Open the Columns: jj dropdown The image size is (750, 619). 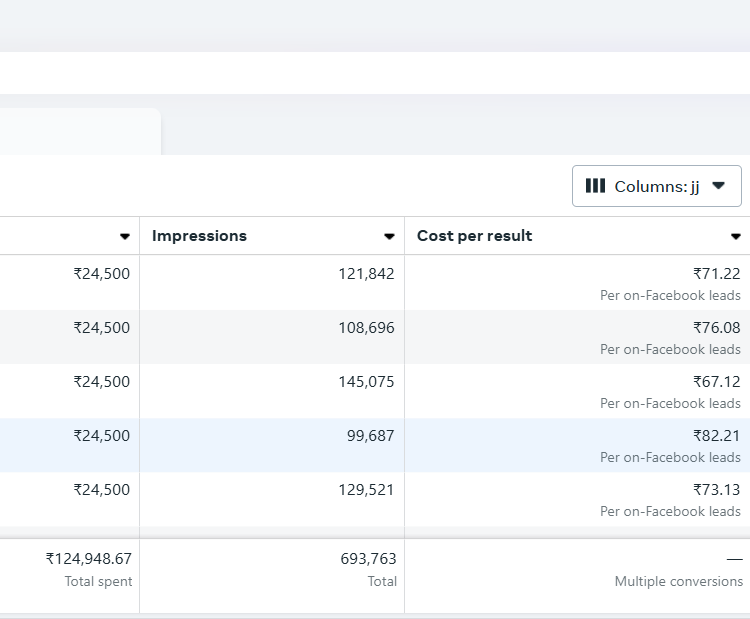click(x=657, y=186)
